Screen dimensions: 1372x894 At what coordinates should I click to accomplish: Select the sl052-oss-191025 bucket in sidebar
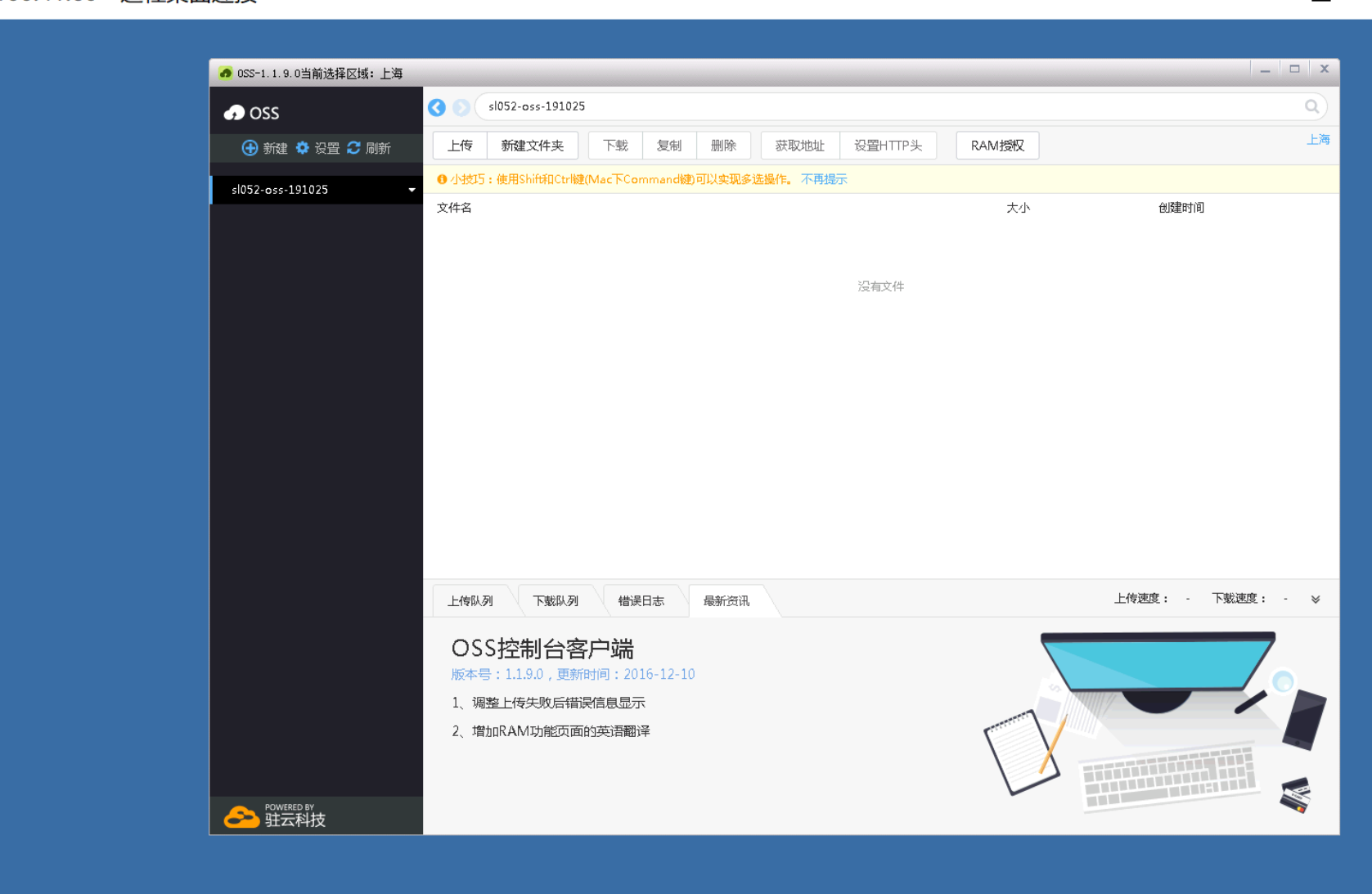click(x=317, y=190)
